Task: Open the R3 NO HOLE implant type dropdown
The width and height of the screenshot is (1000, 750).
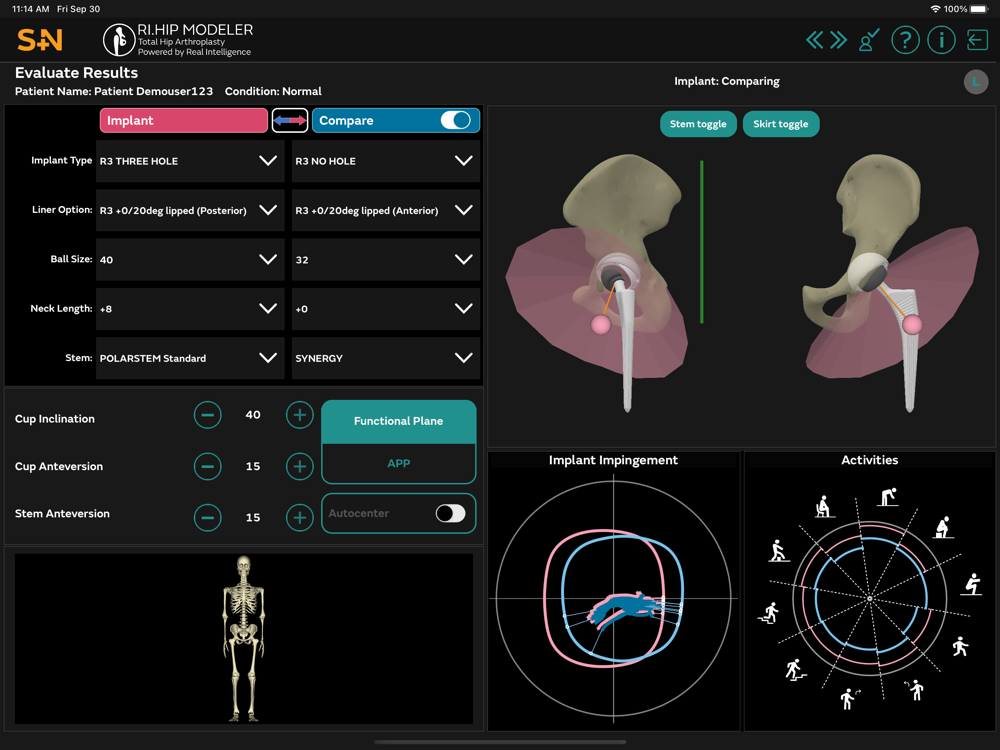Action: tap(385, 161)
